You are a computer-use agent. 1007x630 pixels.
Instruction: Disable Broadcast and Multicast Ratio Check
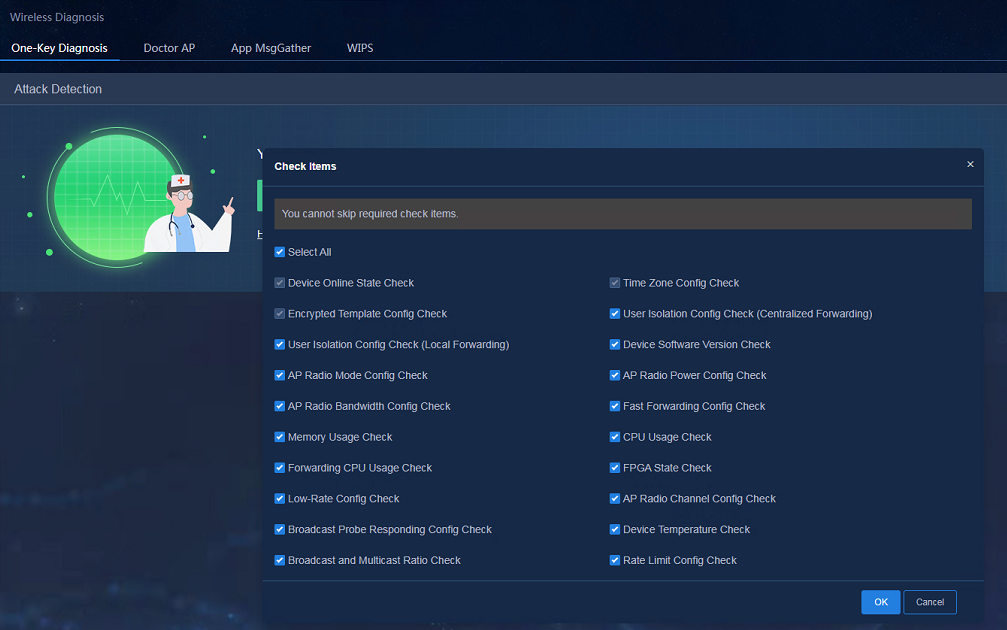coord(279,560)
